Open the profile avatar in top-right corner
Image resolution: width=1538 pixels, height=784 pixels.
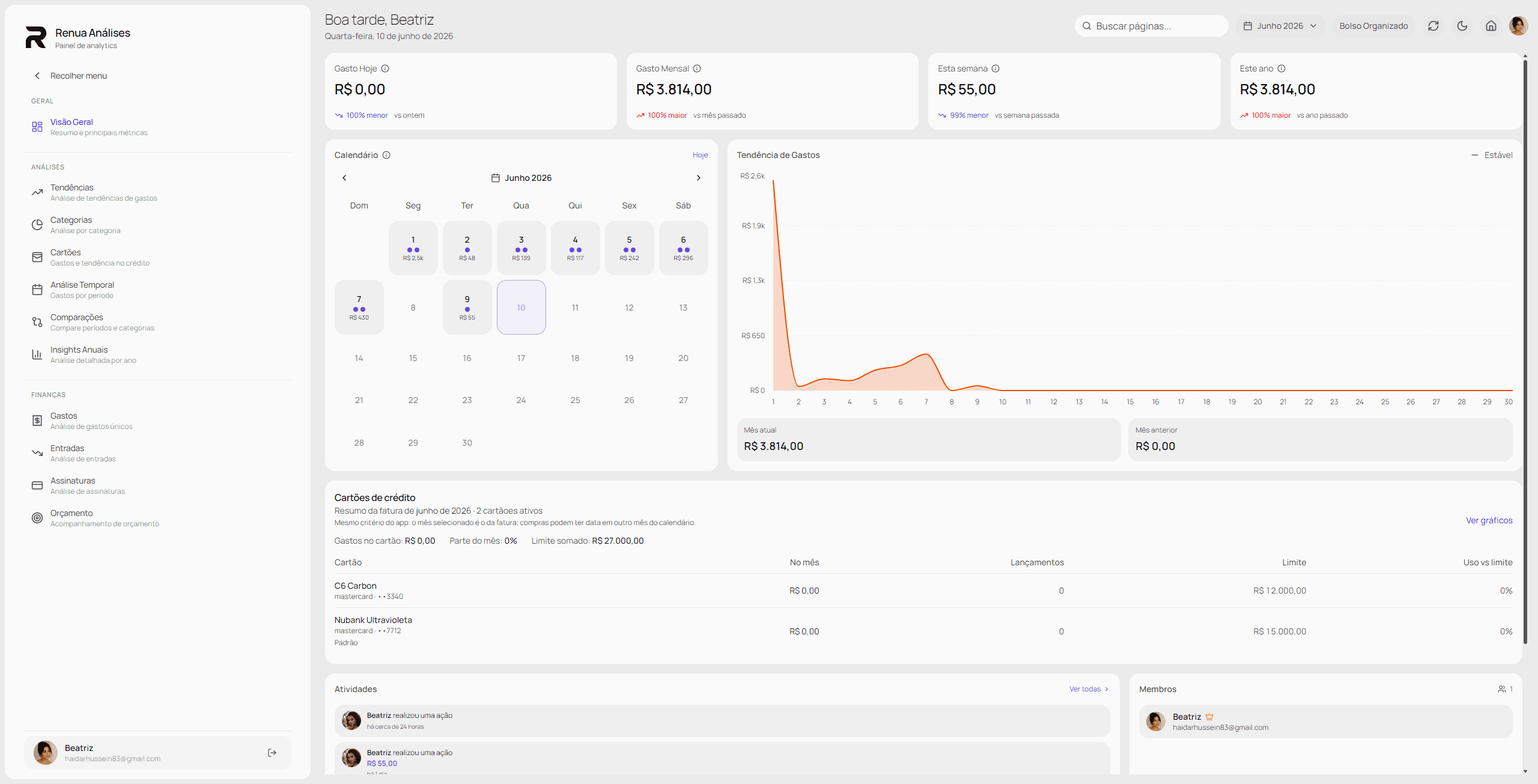tap(1518, 26)
